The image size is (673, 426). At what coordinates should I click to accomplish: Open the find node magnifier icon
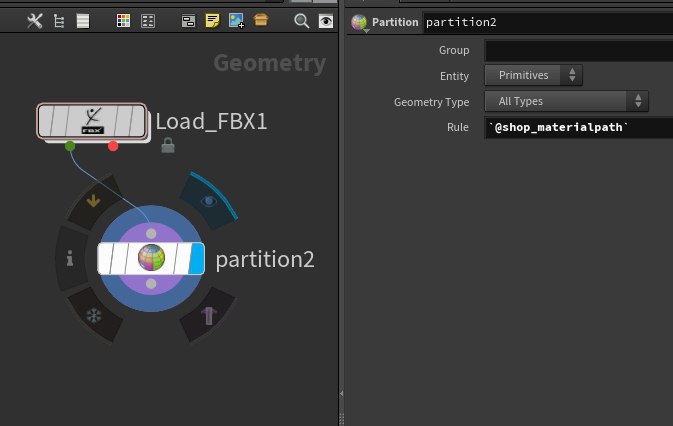[x=301, y=21]
